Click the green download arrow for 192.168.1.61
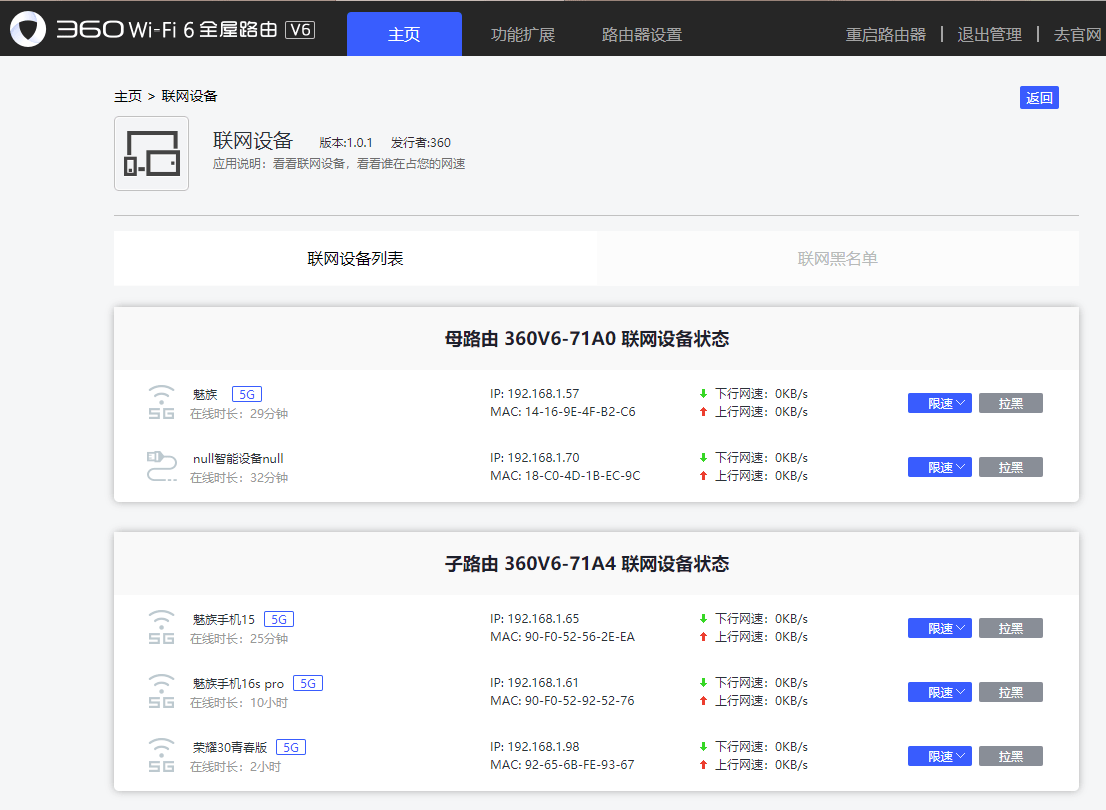 point(703,683)
